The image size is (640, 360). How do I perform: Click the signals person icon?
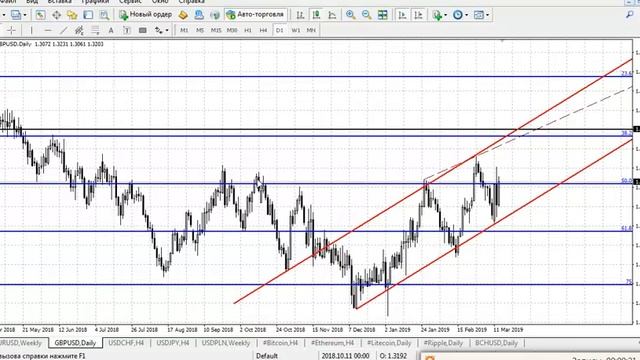199,15
